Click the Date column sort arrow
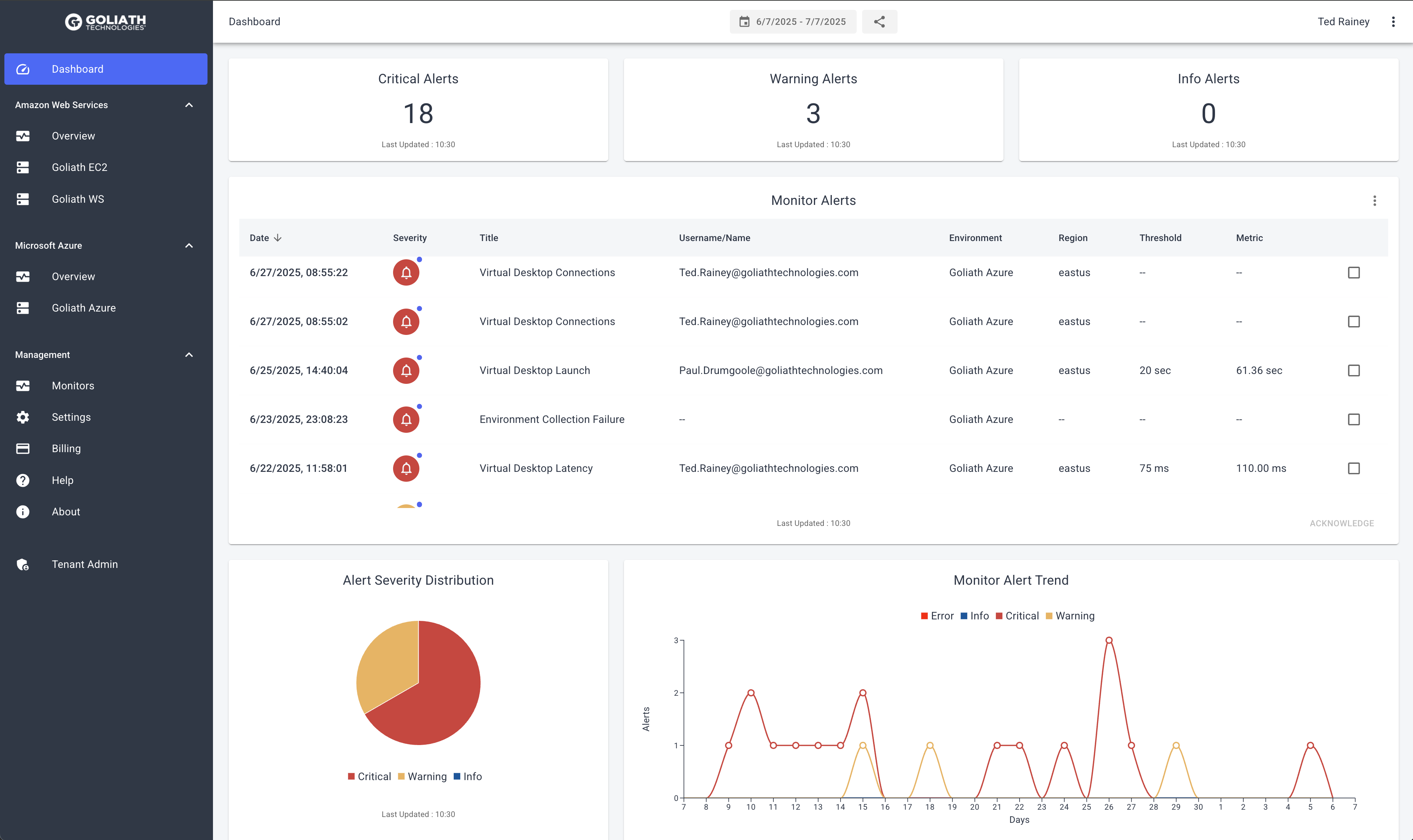Image resolution: width=1413 pixels, height=840 pixels. pyautogui.click(x=277, y=238)
